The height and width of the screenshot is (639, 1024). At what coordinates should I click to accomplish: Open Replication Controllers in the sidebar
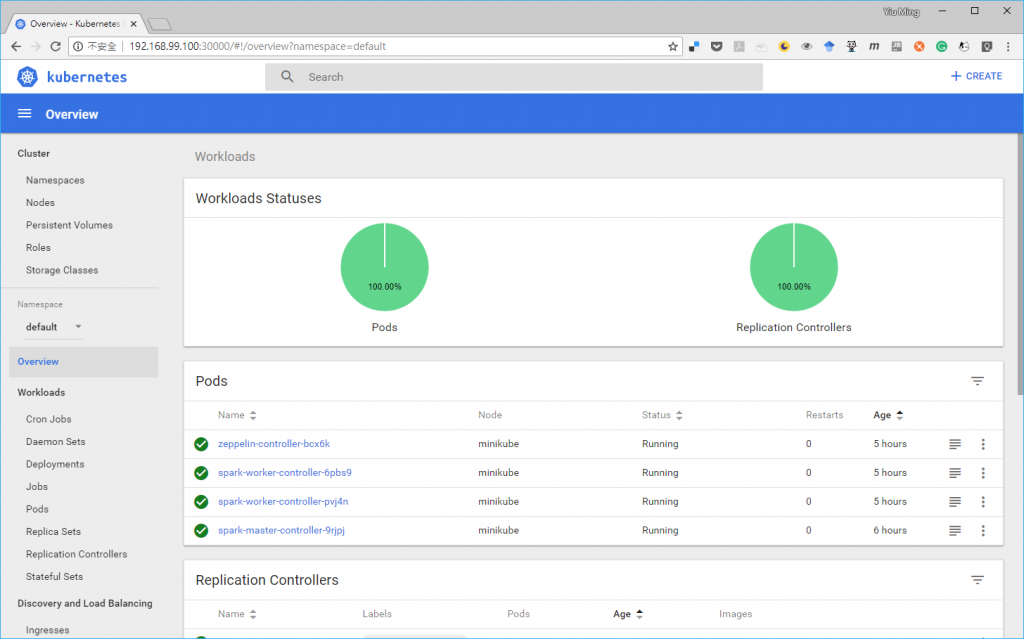(76, 554)
